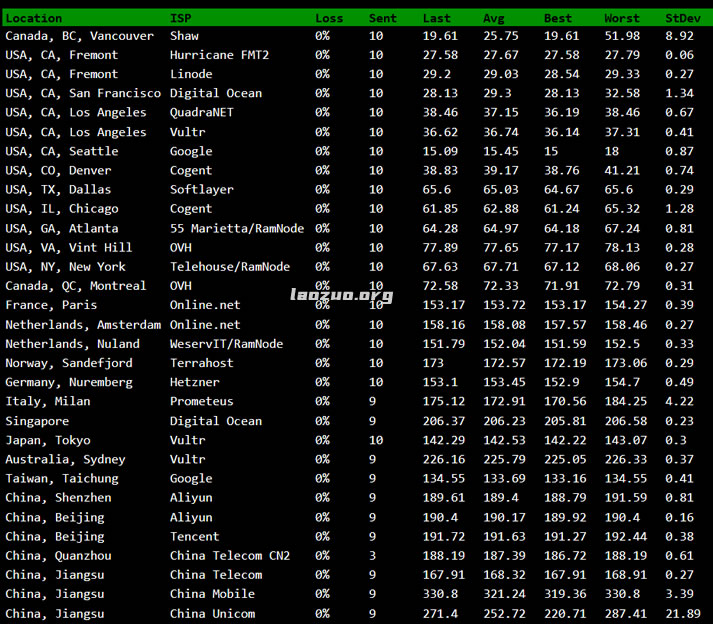The height and width of the screenshot is (624, 713).
Task: Select the Italy, Milan location
Action: pyautogui.click(x=48, y=401)
